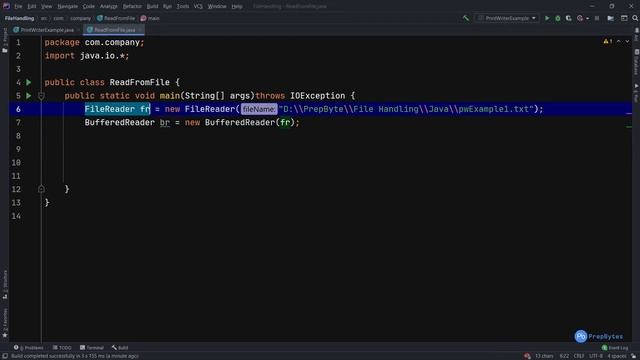640x360 pixels.
Task: Click the IOException keyword on line 5
Action: [318, 96]
